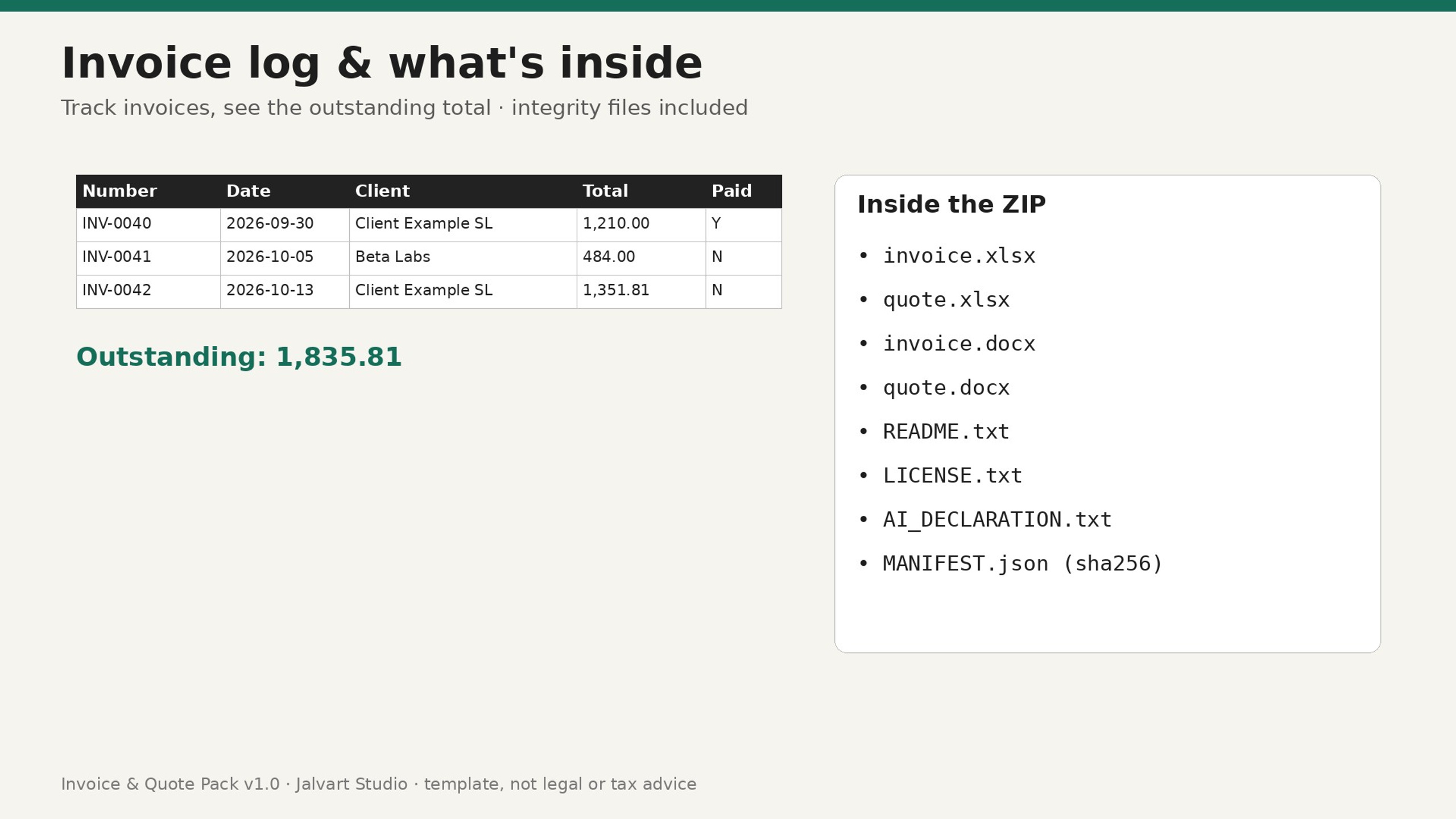Click Client Example SL in INV-0040 row
The image size is (1456, 819).
tap(424, 224)
